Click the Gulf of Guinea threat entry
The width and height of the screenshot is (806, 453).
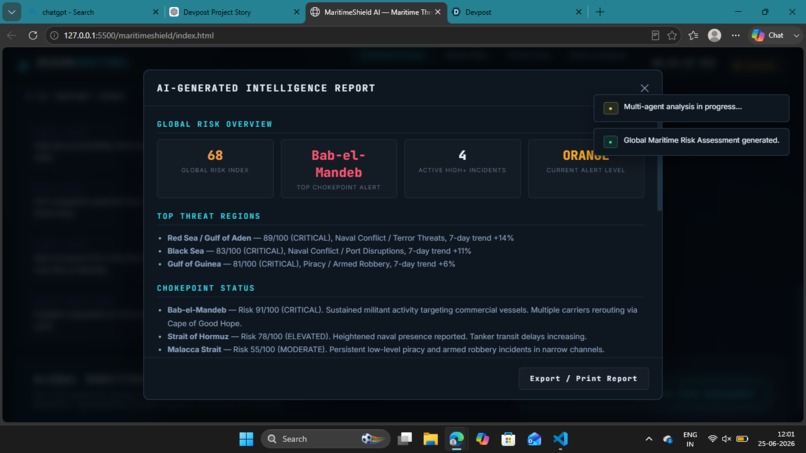tap(311, 264)
